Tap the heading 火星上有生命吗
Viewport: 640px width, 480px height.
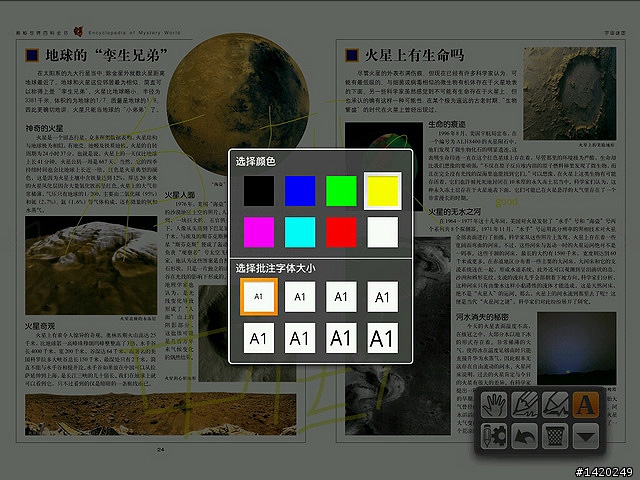click(414, 55)
